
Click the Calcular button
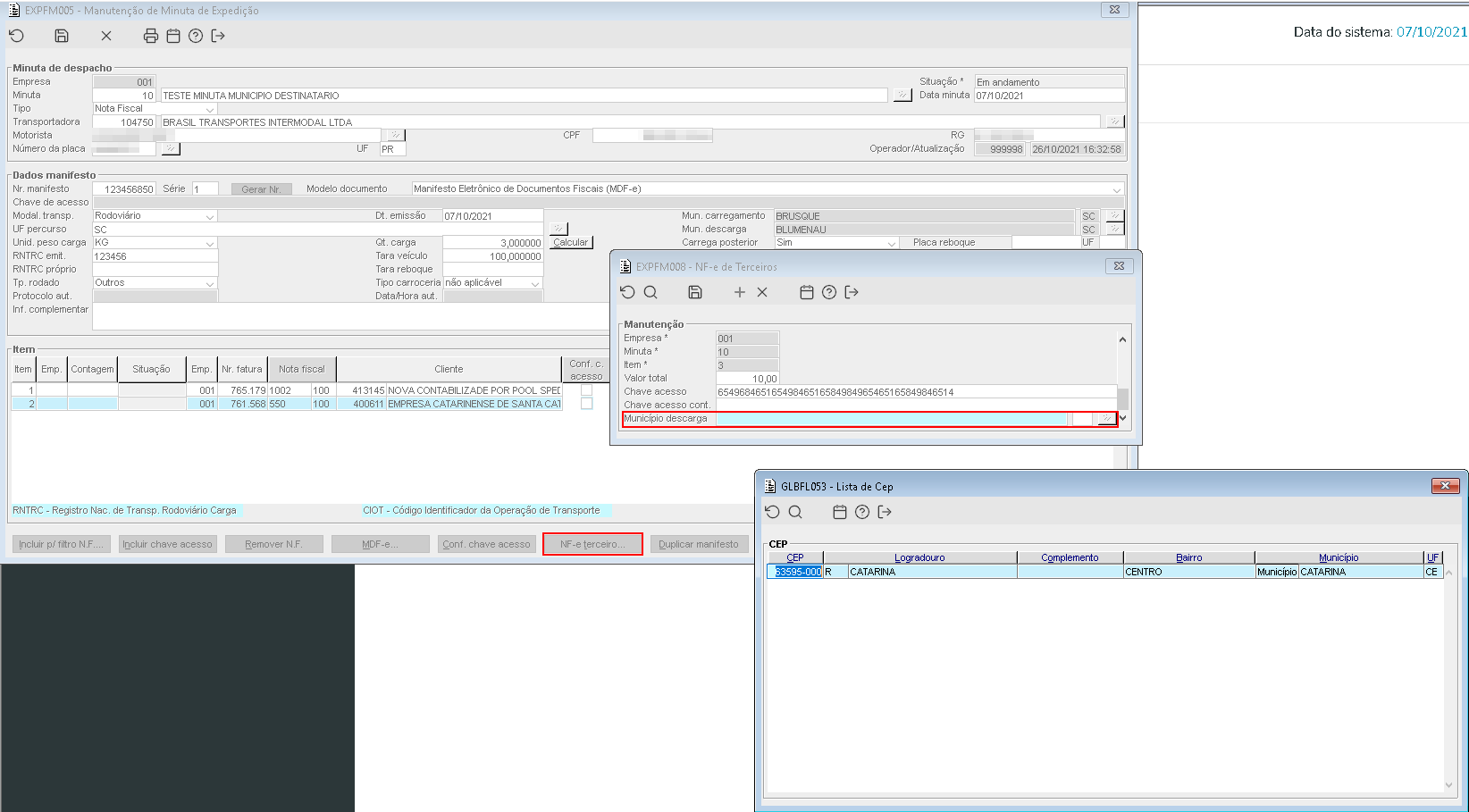coord(571,242)
